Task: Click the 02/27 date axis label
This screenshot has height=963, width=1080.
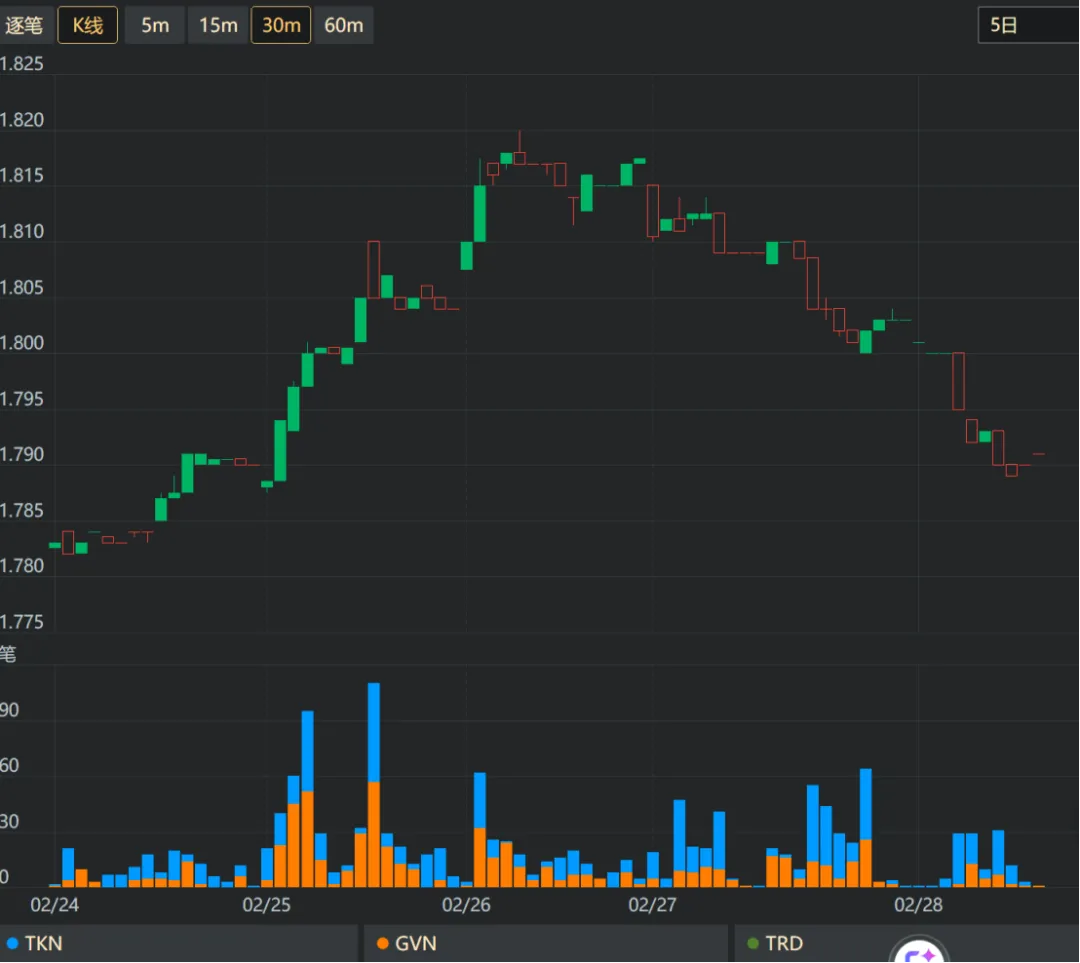Action: point(652,904)
